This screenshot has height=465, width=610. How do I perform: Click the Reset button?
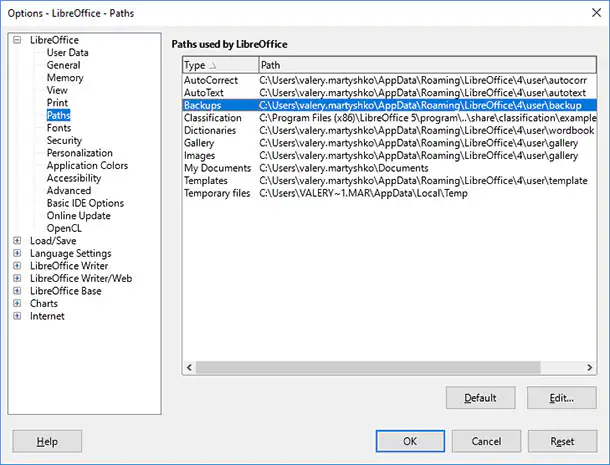pos(562,441)
